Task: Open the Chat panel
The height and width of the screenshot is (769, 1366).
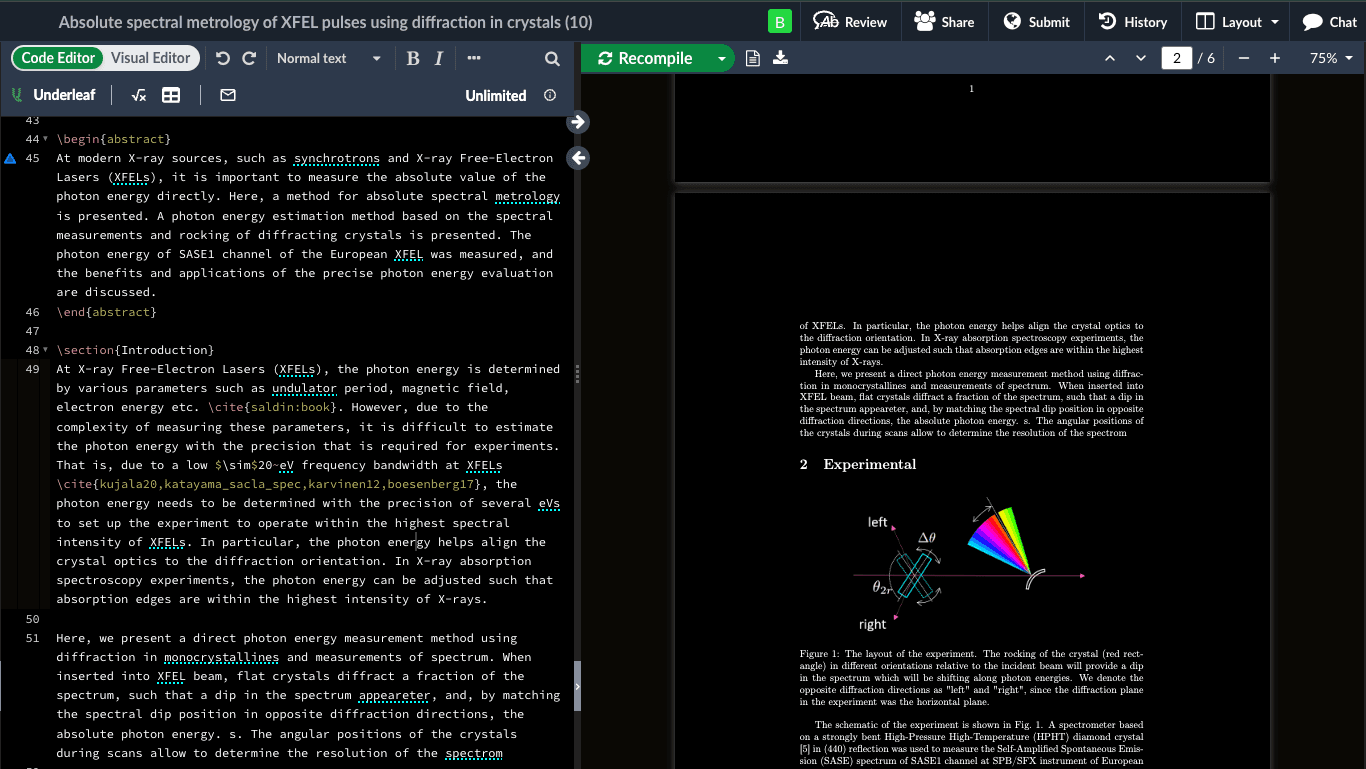Action: coord(1329,22)
